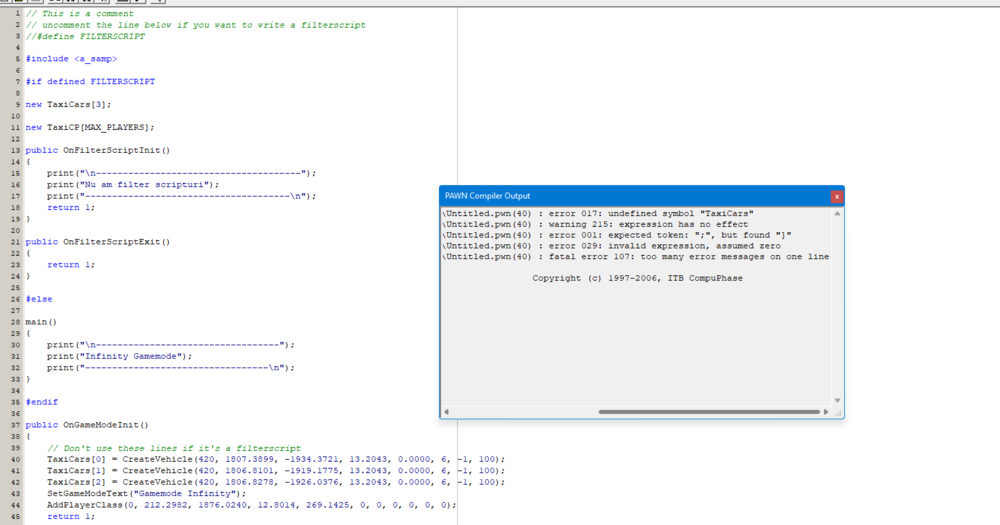
Task: Click the 'public OnFilterScriptExit()' code line
Action: pos(98,242)
